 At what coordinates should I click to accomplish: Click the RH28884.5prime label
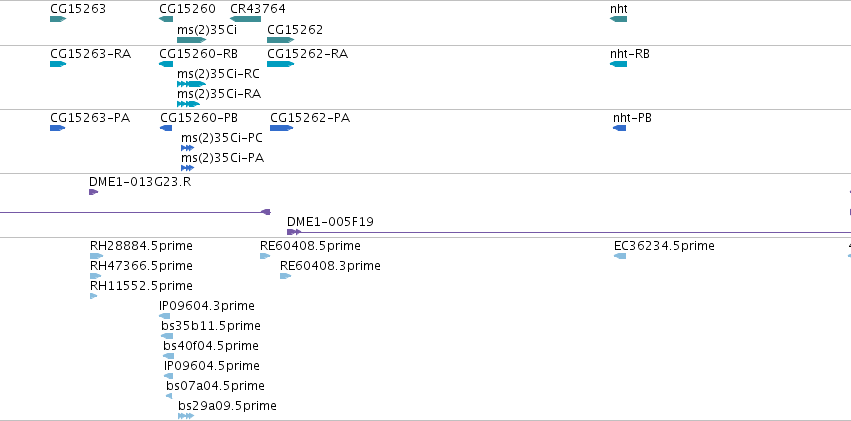click(141, 246)
